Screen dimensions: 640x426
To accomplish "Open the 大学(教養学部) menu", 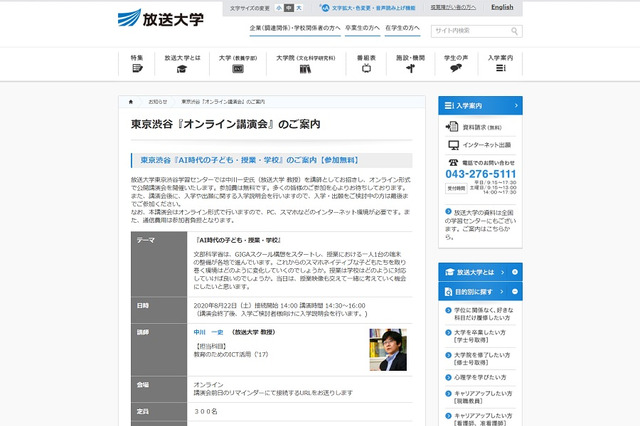I will tap(238, 64).
